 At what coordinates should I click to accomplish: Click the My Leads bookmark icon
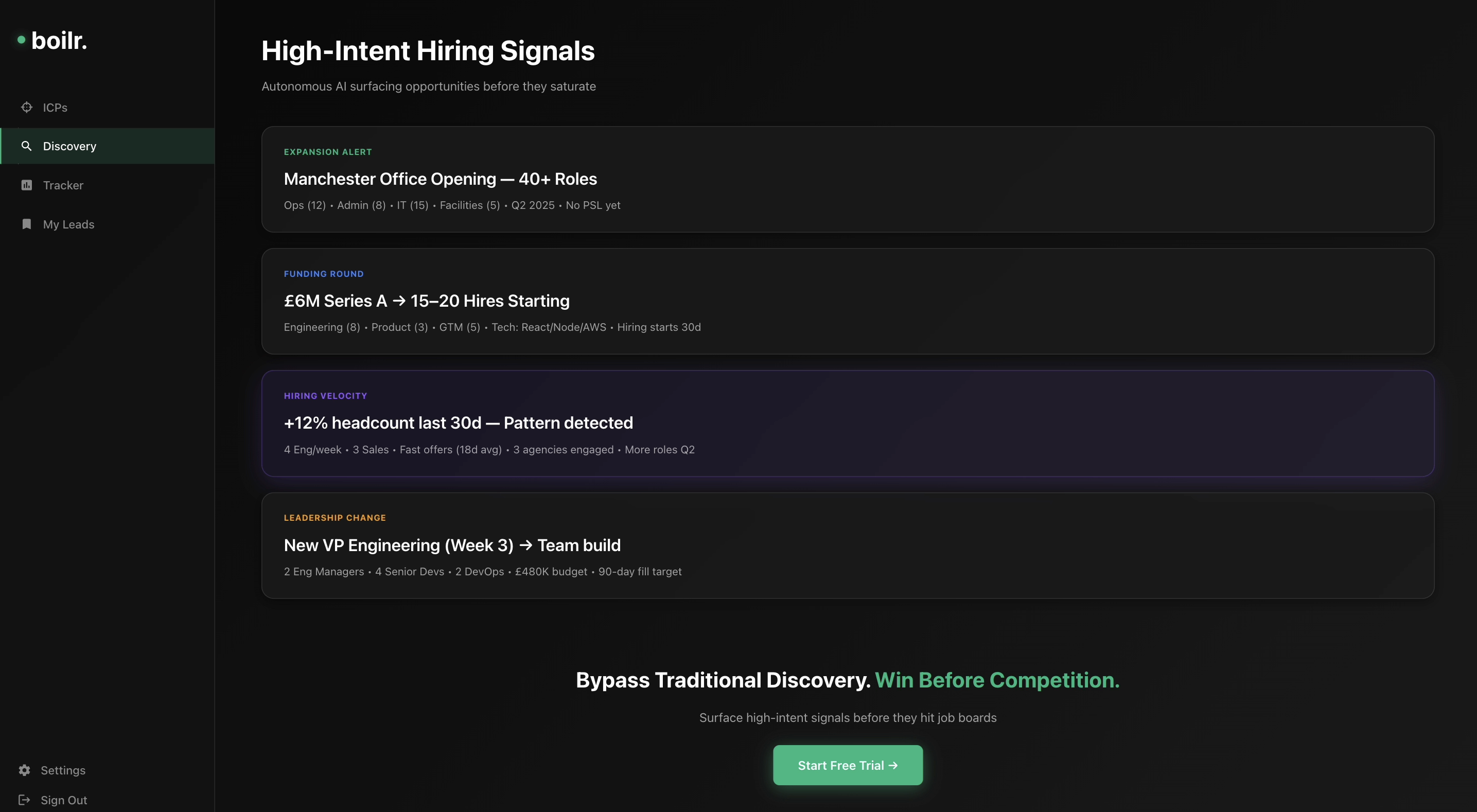[x=26, y=224]
